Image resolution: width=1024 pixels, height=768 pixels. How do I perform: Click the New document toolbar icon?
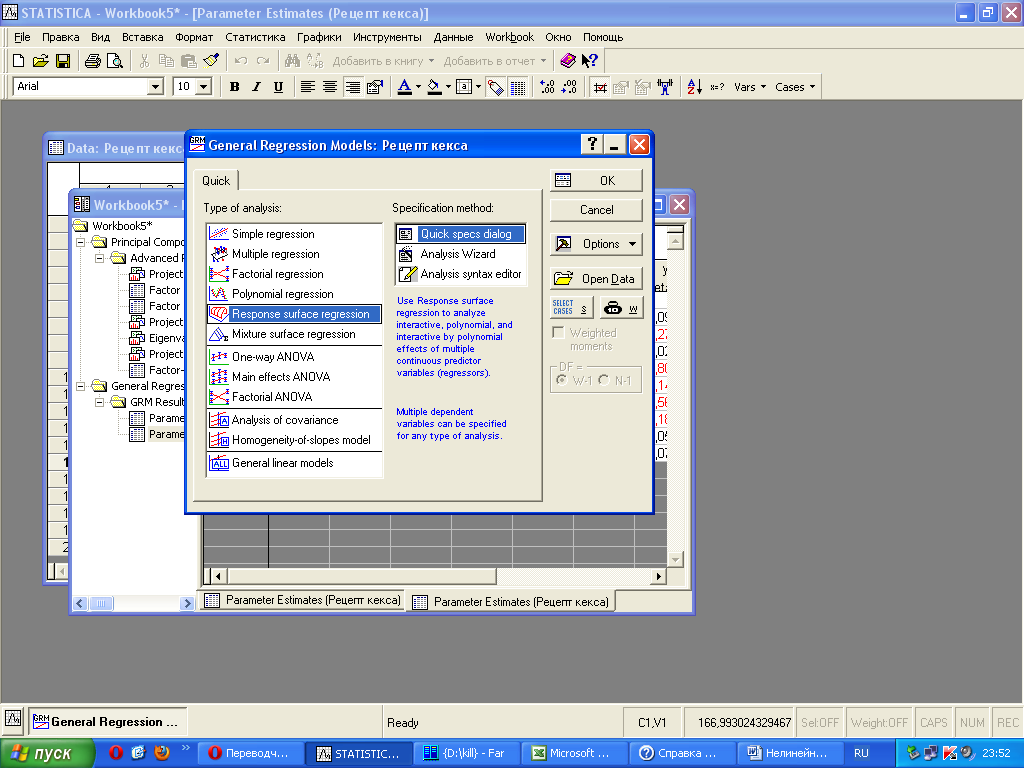coord(18,61)
